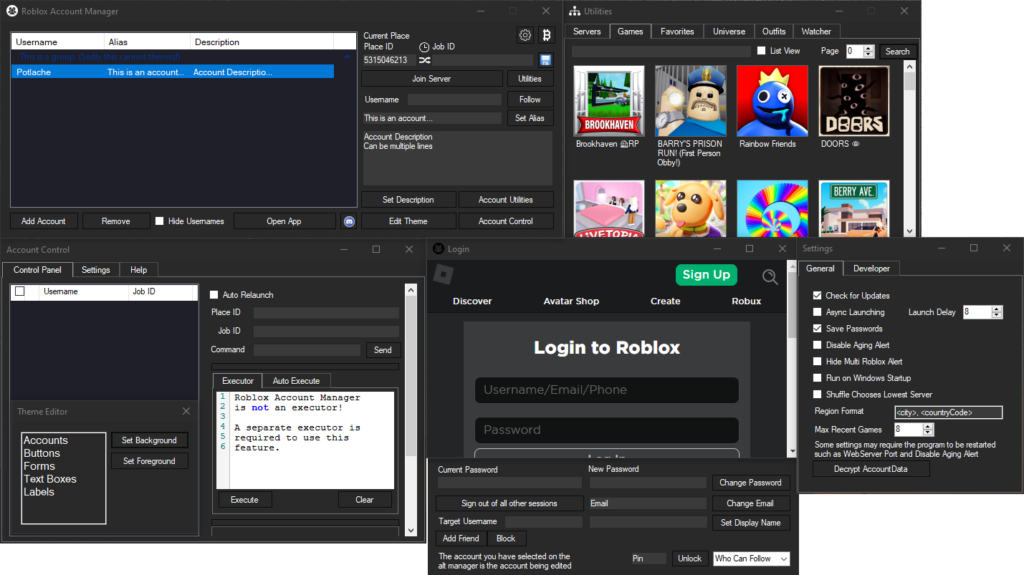Screen dimensions: 1024x575
Task: Click the Change Password button
Action: pyautogui.click(x=750, y=483)
